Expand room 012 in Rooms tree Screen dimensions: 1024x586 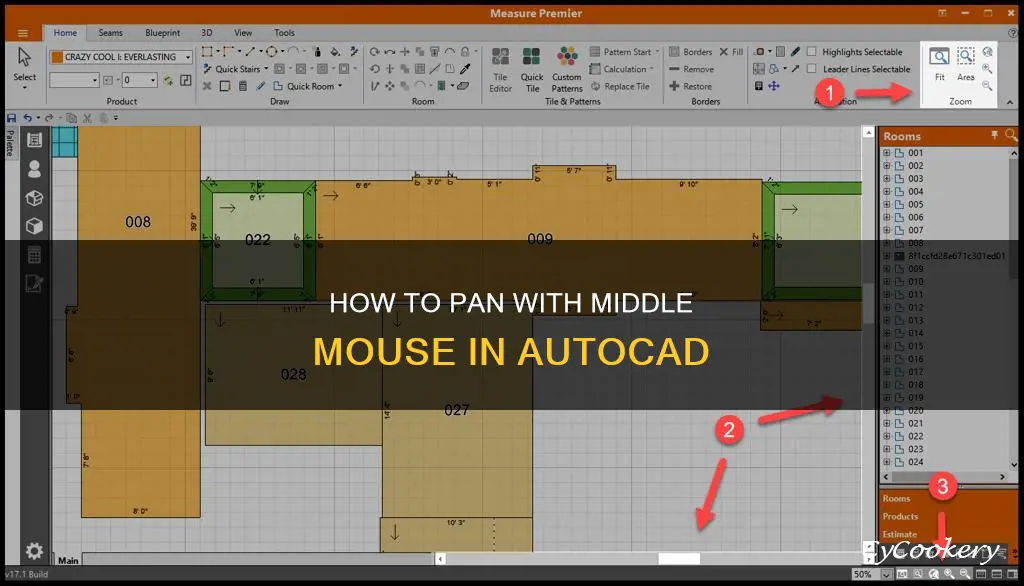(x=886, y=307)
